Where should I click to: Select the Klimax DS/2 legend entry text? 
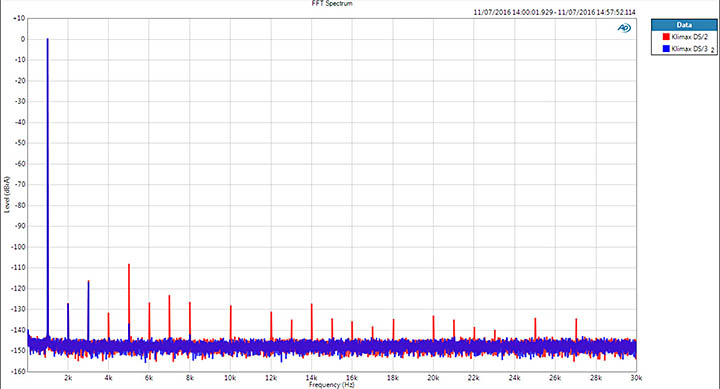(x=690, y=37)
